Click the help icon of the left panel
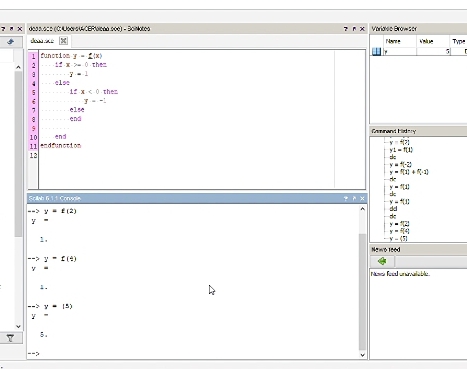This screenshot has height=369, width=467. tap(3, 29)
